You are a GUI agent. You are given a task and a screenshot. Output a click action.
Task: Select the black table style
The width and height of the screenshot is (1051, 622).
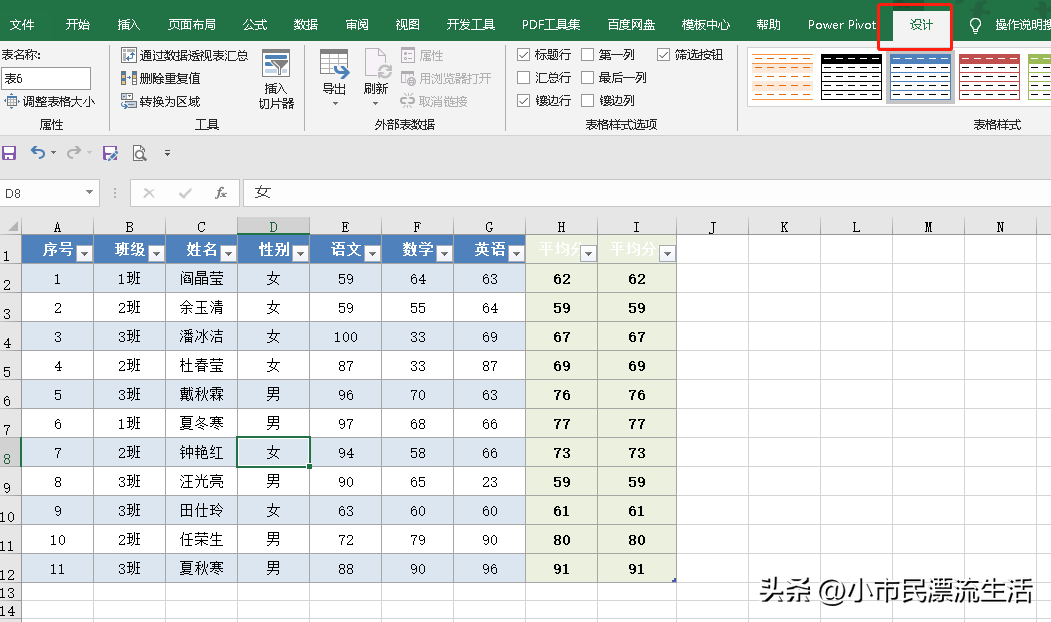point(851,77)
